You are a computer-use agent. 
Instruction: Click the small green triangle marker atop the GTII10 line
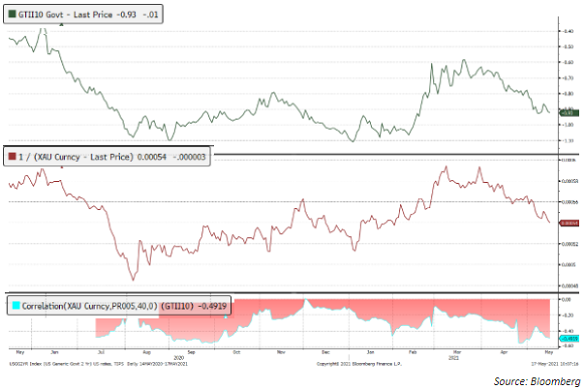pyautogui.click(x=62, y=25)
